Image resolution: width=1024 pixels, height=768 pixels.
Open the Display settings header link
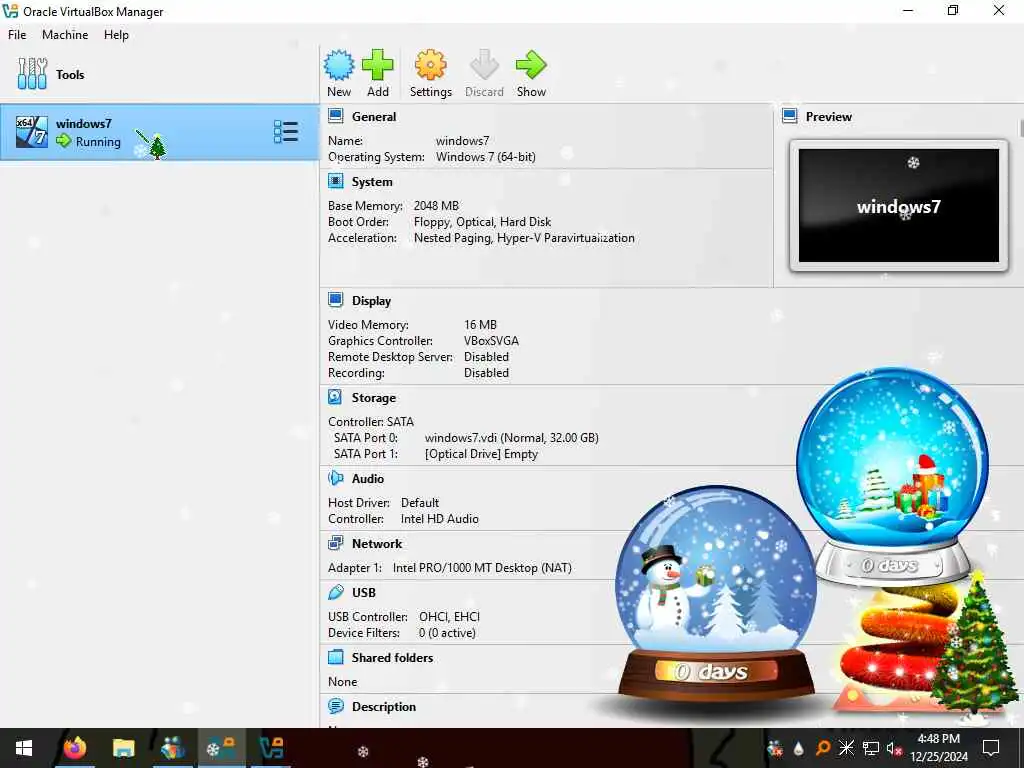tap(371, 300)
